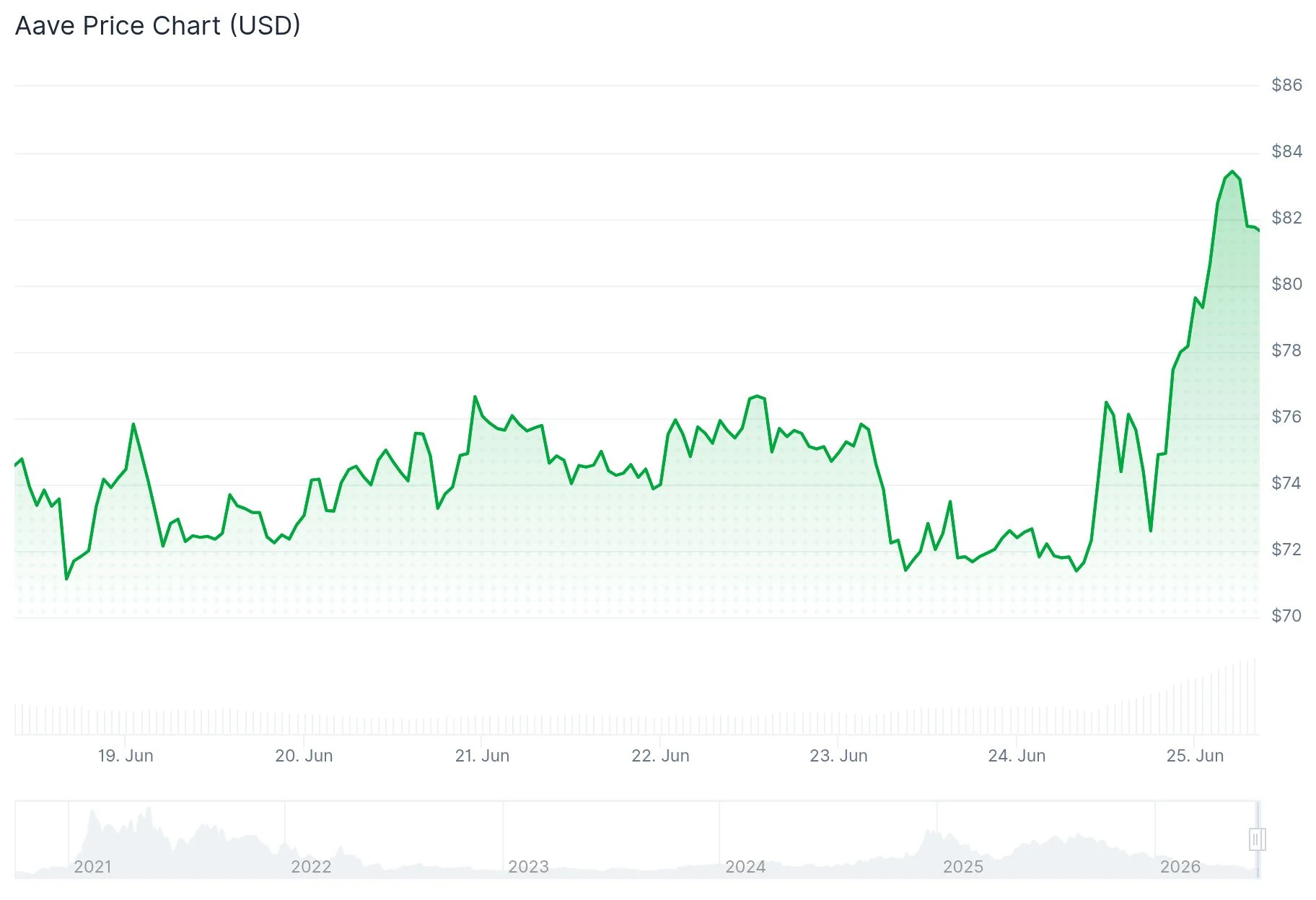The image size is (1316, 900).
Task: Click the $84 price axis label
Action: point(1286,151)
